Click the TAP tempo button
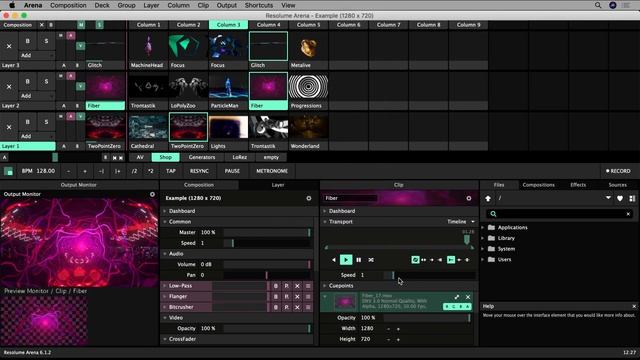The image size is (640, 360). [171, 171]
